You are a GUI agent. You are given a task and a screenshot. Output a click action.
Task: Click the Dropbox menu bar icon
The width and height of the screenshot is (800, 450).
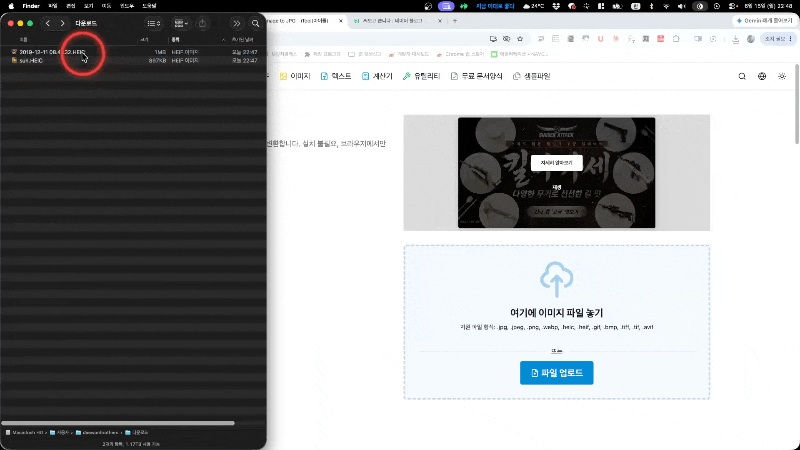[556, 6]
